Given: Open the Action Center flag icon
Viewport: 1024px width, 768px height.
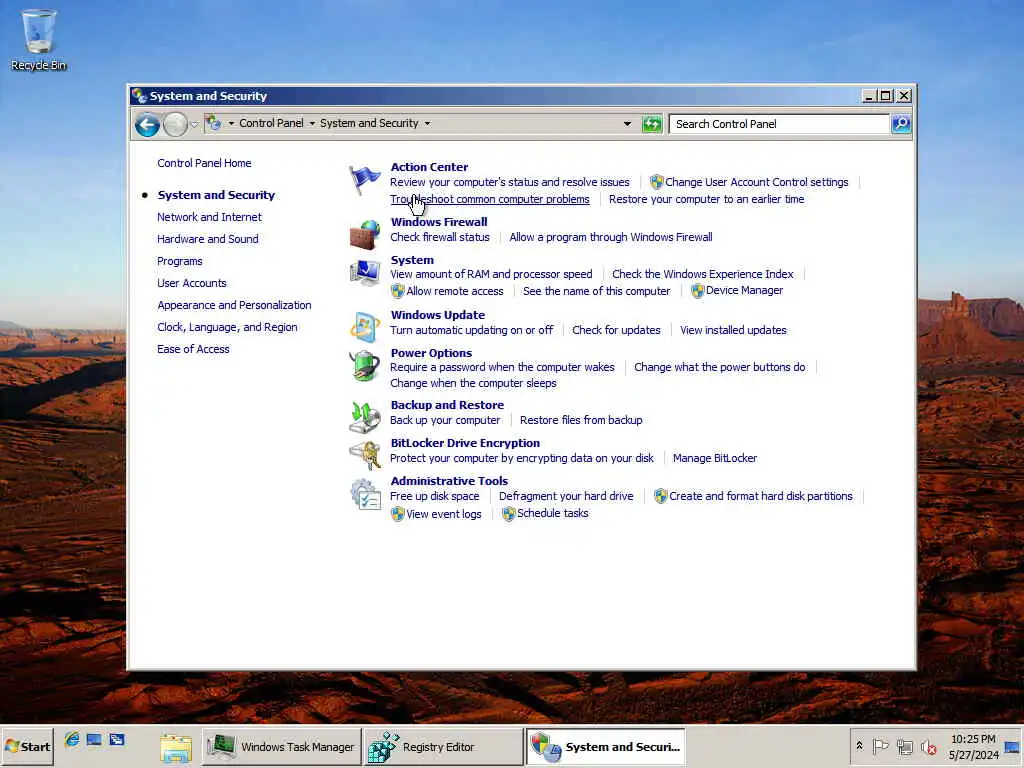Looking at the screenshot, I should click(364, 179).
